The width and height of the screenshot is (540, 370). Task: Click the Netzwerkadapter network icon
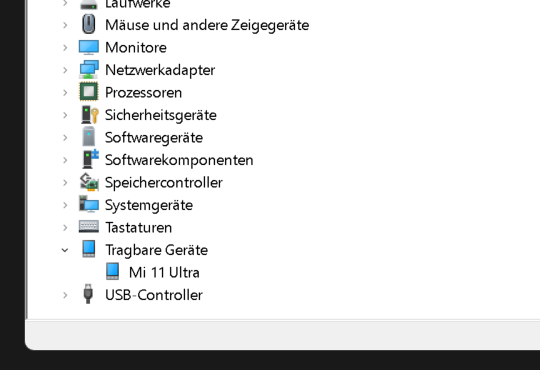(x=89, y=70)
